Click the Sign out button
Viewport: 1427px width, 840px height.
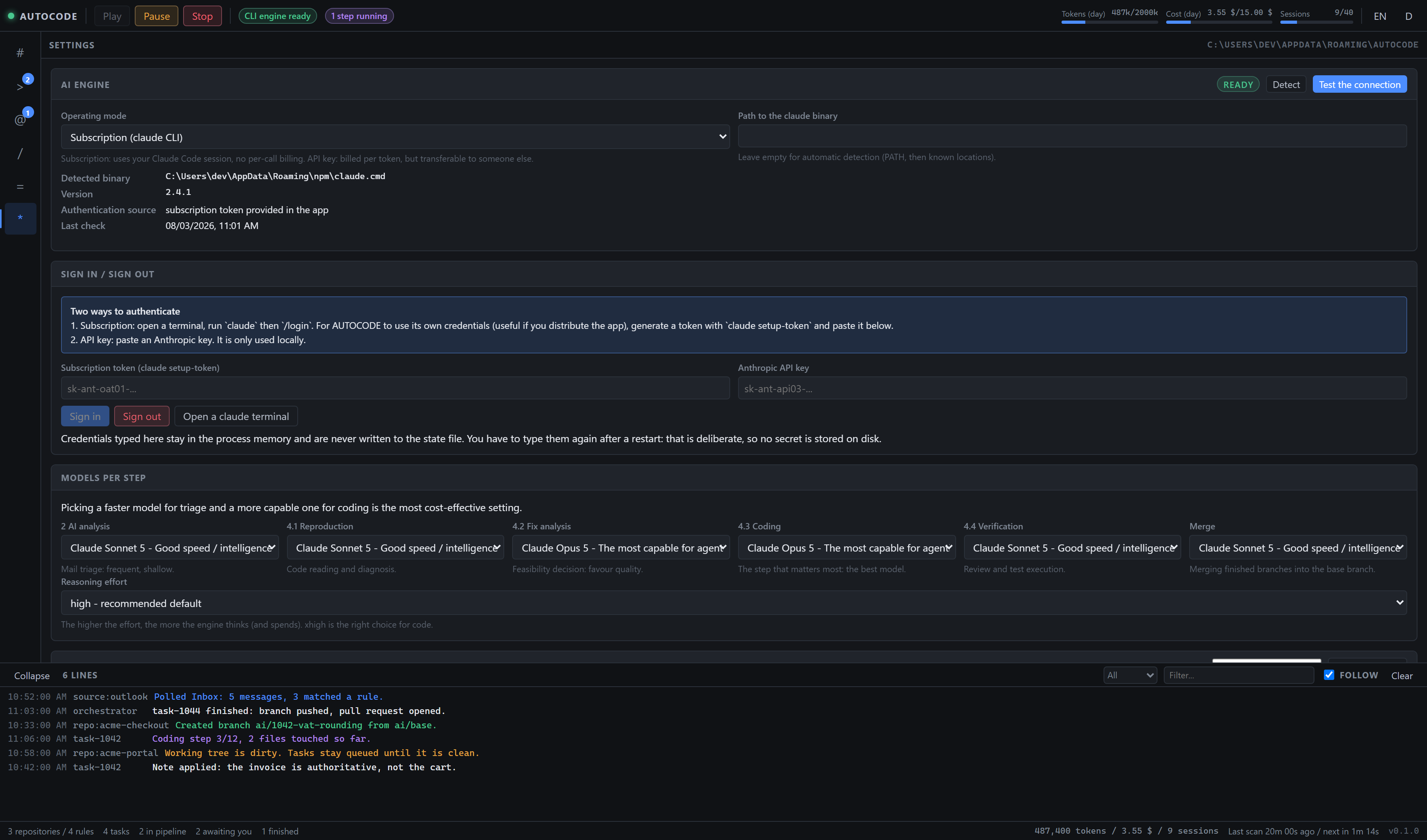(x=142, y=416)
